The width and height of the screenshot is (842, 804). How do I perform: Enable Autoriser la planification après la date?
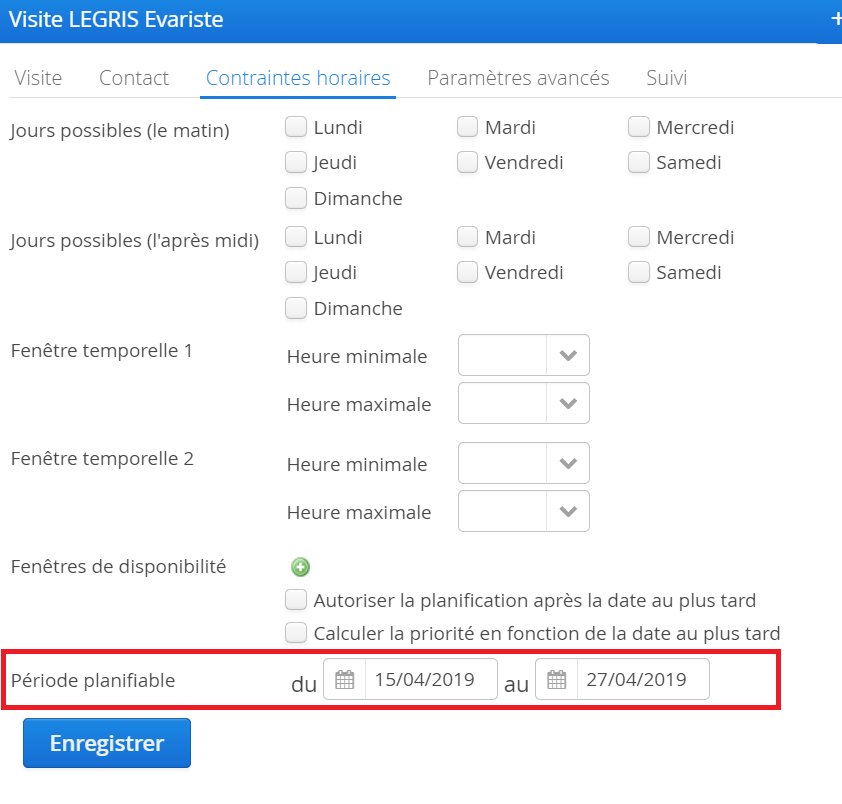point(296,600)
